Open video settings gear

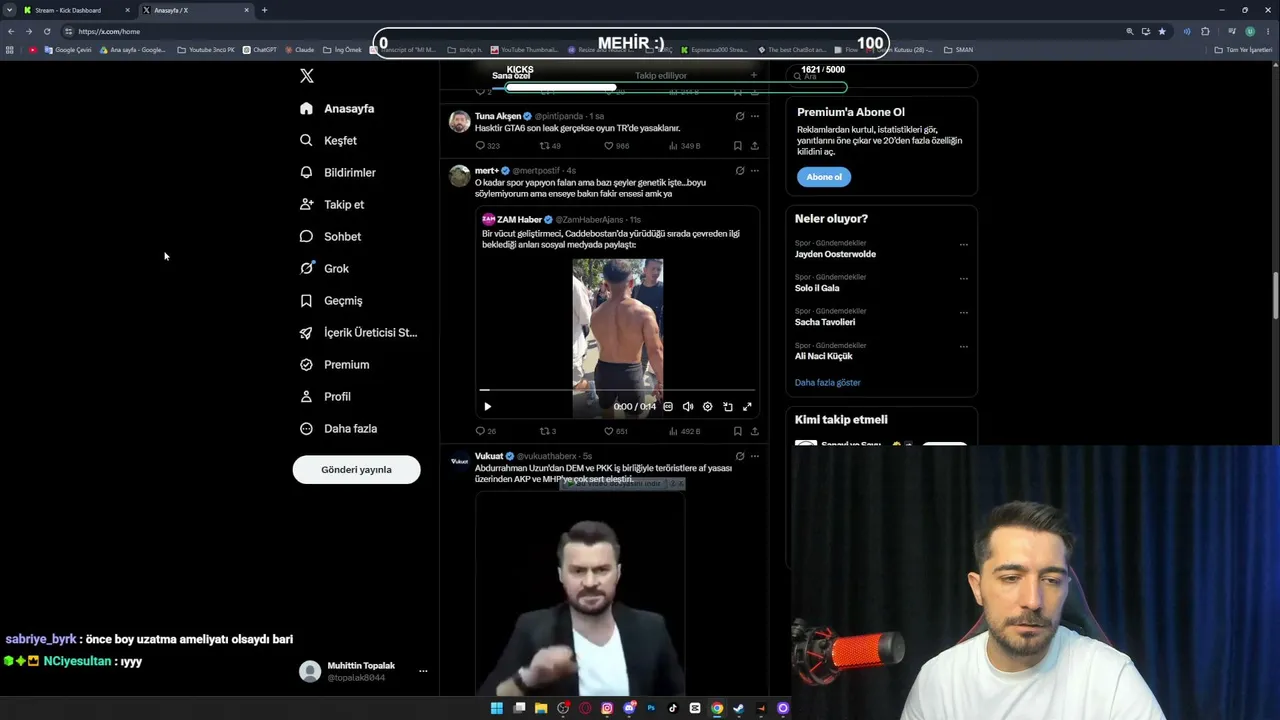(707, 407)
